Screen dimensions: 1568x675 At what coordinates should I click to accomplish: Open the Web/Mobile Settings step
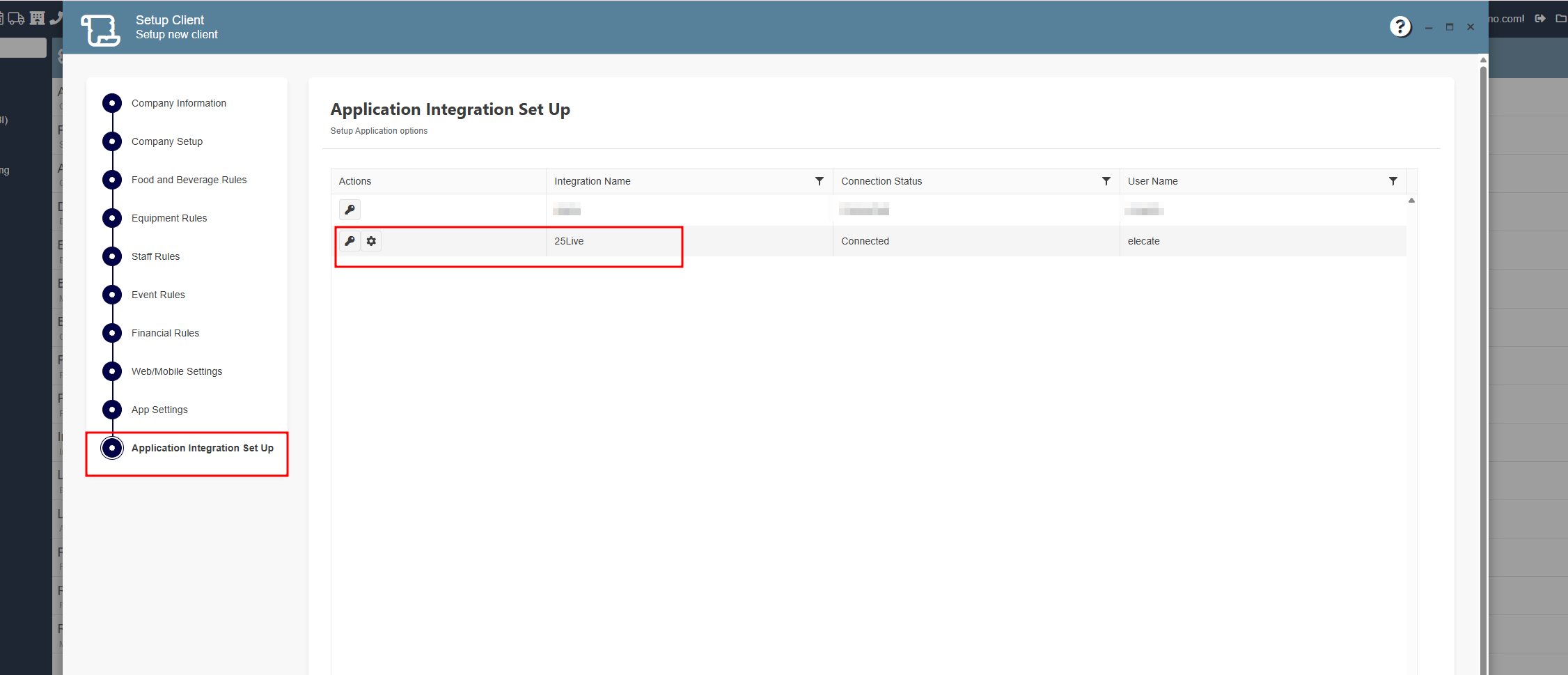click(177, 371)
